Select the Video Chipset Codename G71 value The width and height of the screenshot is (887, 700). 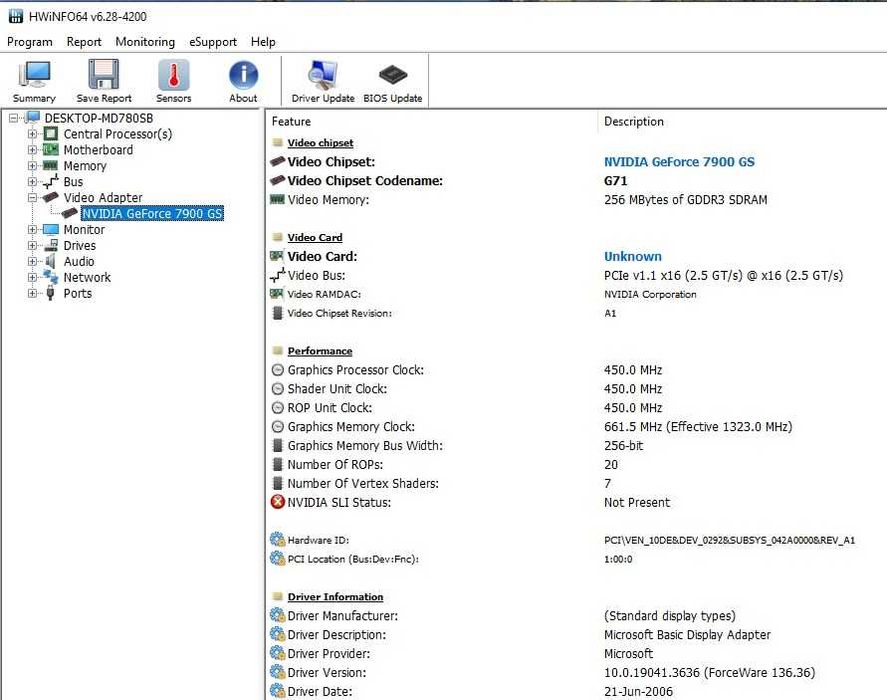tap(615, 181)
